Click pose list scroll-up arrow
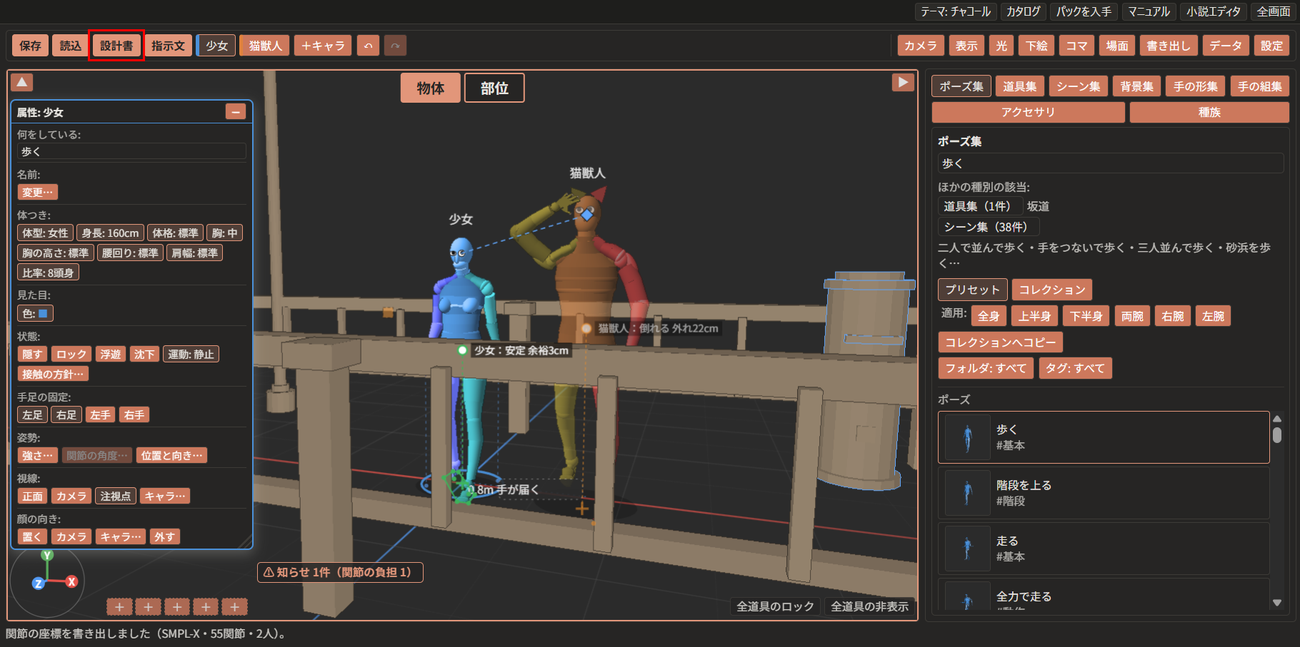 coord(1276,418)
